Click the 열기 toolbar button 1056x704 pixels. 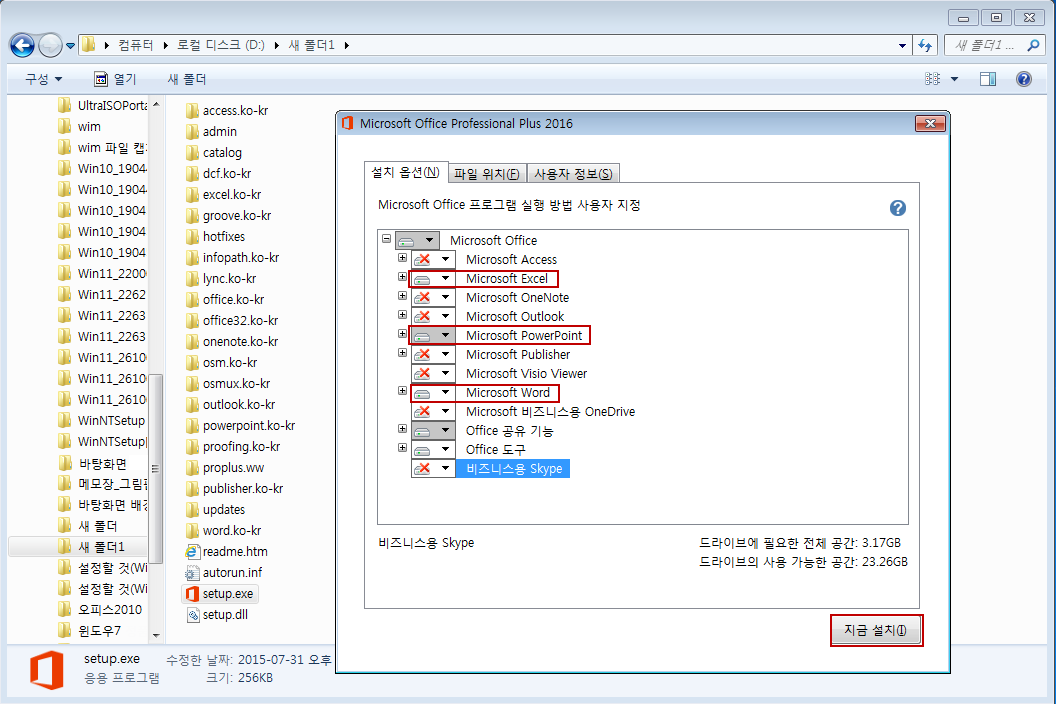[x=115, y=79]
